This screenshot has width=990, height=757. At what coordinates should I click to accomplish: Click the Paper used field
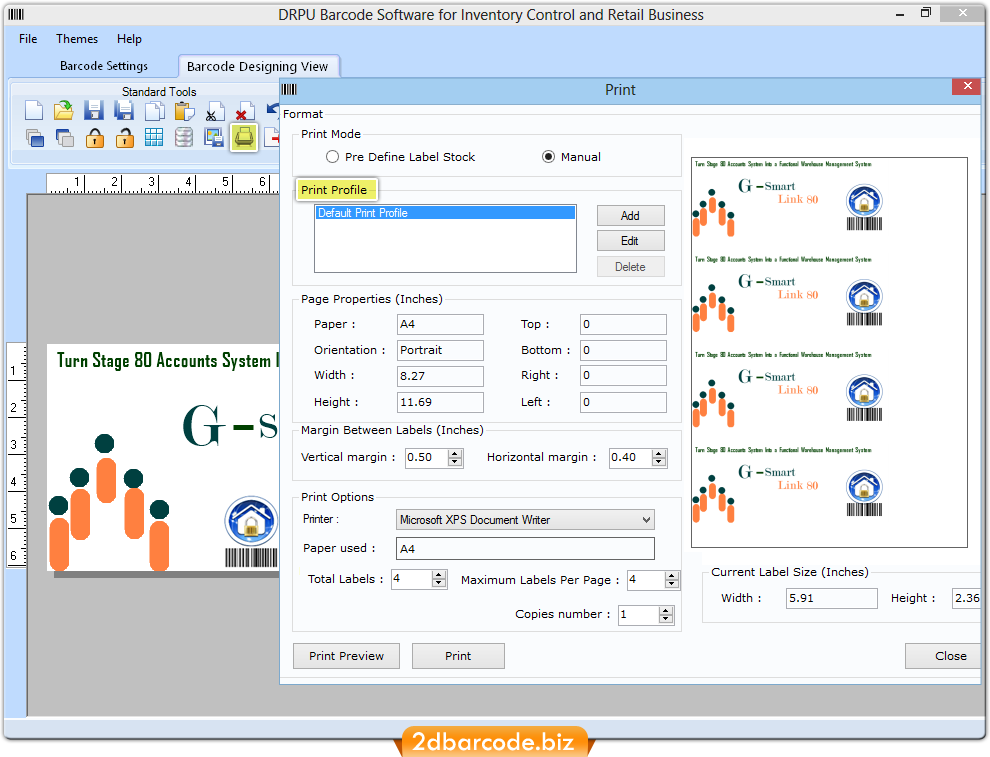click(525, 549)
